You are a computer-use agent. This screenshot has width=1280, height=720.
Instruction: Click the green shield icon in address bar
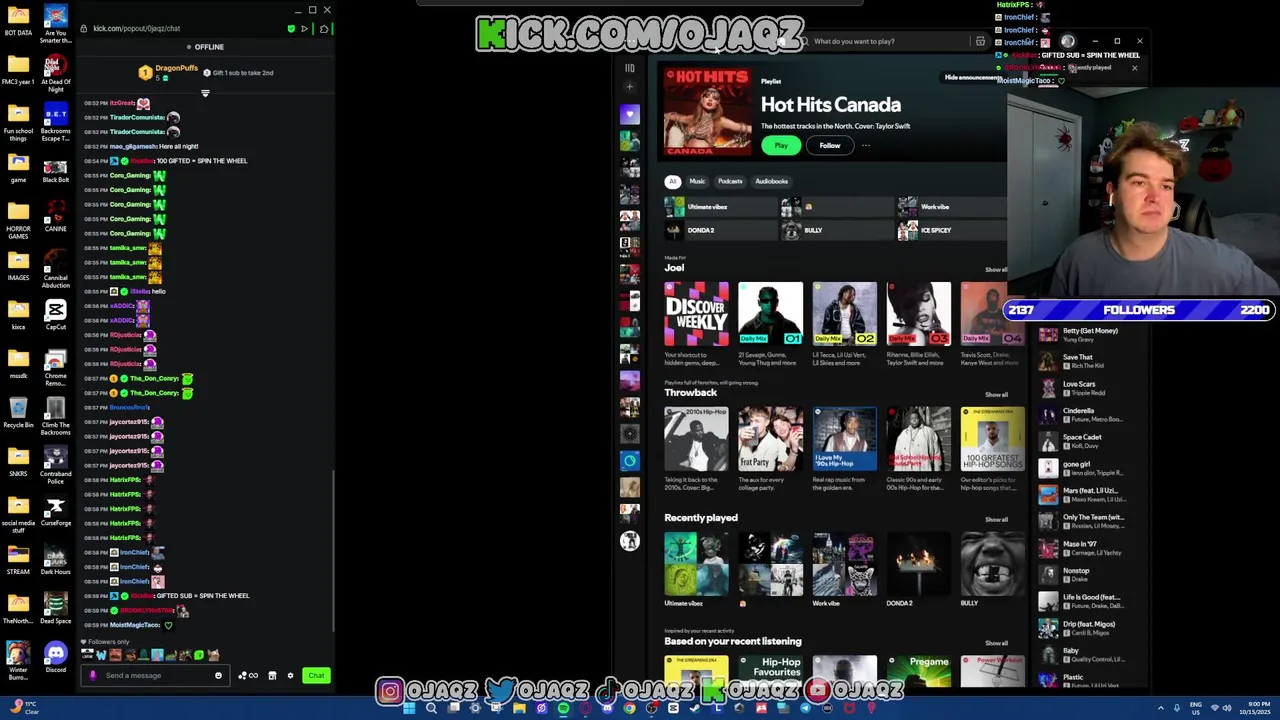[291, 28]
